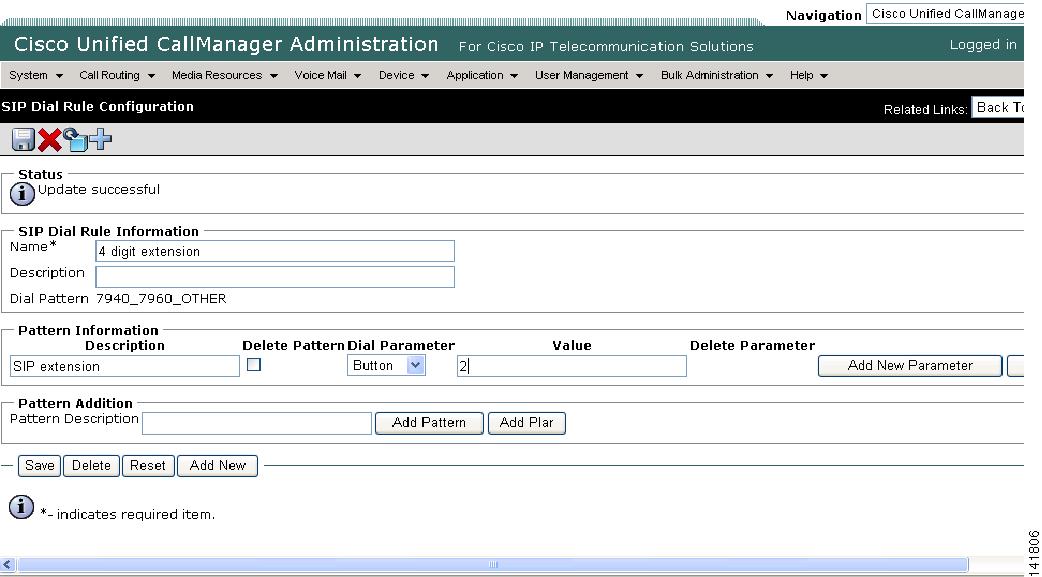Open the Media Resources menu
Screen dimensions: 1042x577
[x=225, y=75]
